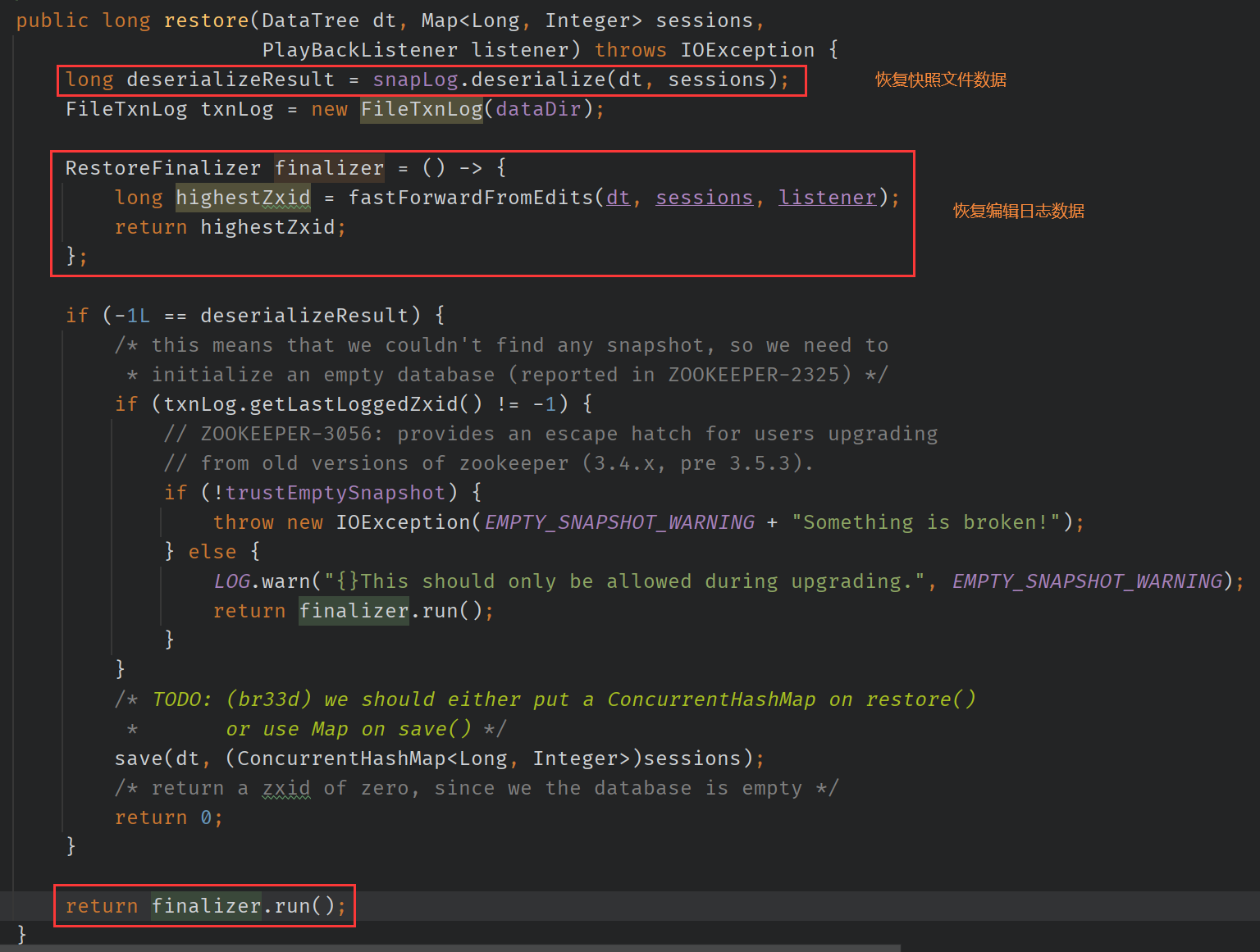Screen dimensions: 1260x952
Task: Click the underlined listener argument
Action: click(x=827, y=198)
